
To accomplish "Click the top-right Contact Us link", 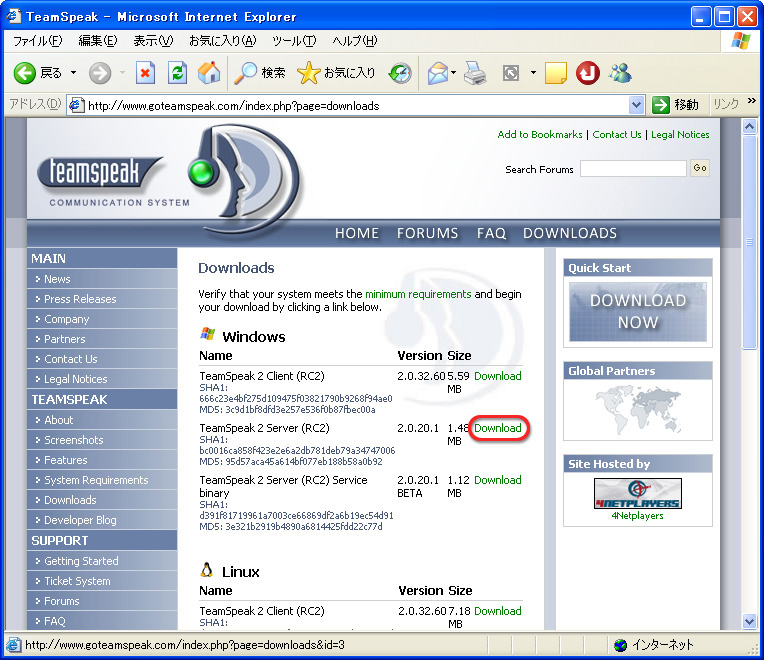I will point(617,134).
